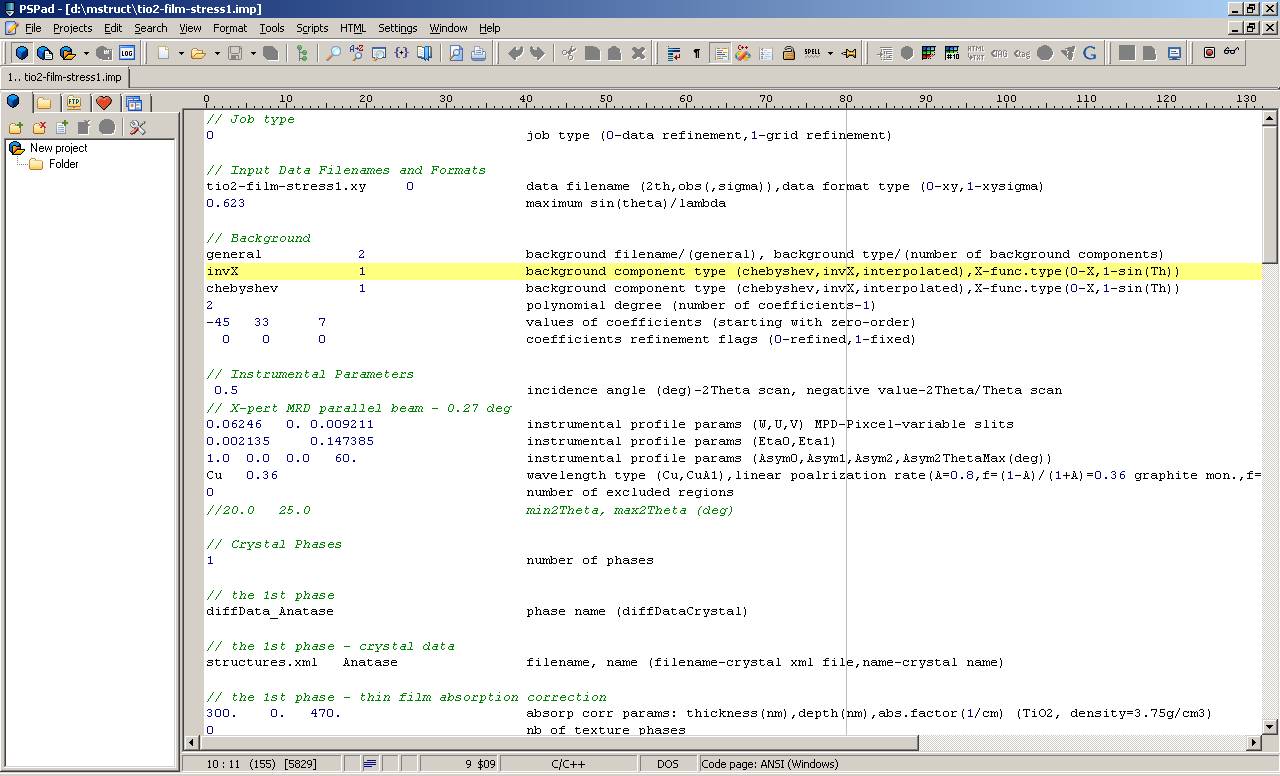Open the Help menu
This screenshot has width=1280, height=776.
489,28
